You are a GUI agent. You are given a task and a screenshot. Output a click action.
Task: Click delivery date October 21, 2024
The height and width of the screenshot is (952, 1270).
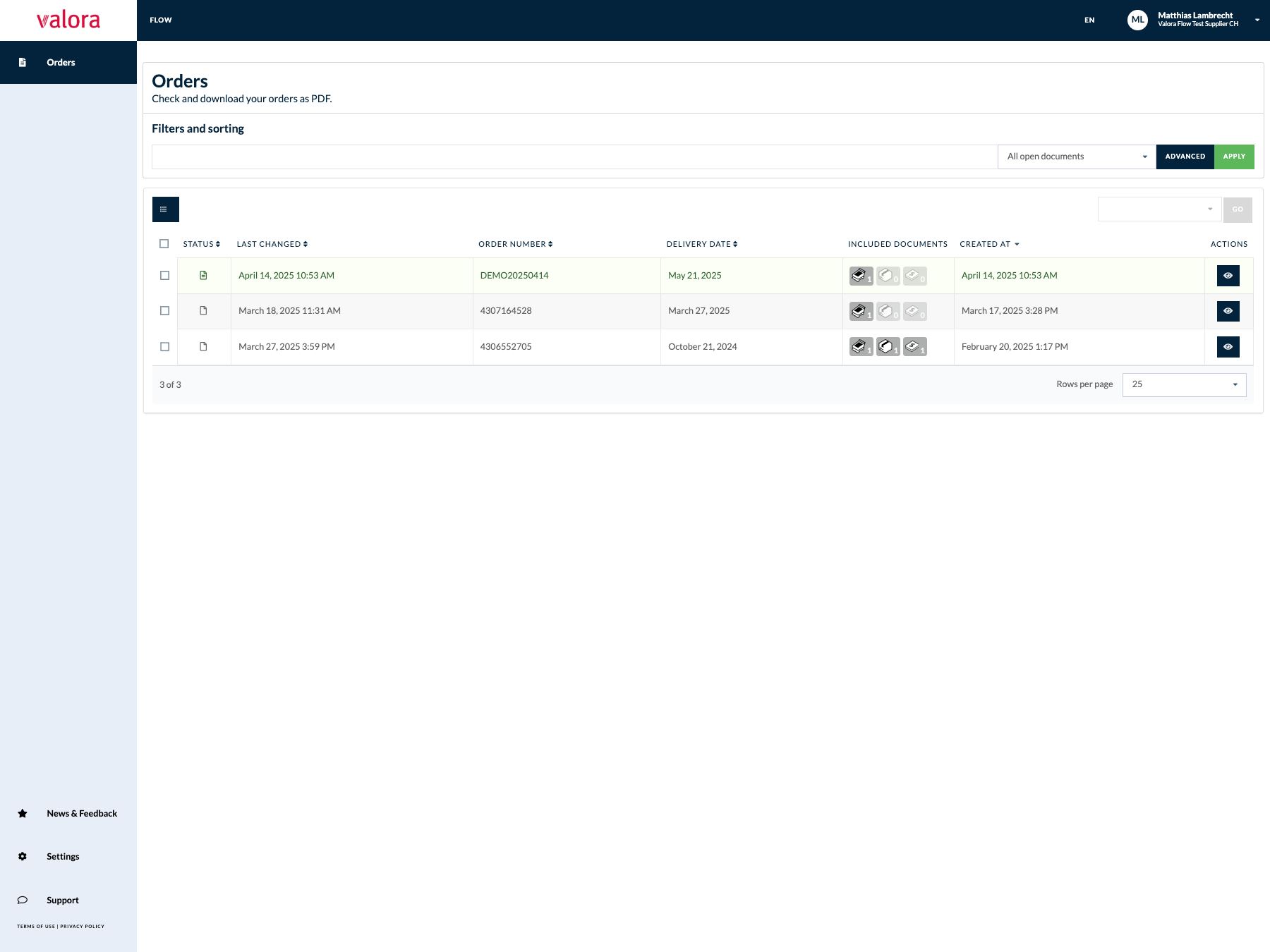(x=703, y=347)
